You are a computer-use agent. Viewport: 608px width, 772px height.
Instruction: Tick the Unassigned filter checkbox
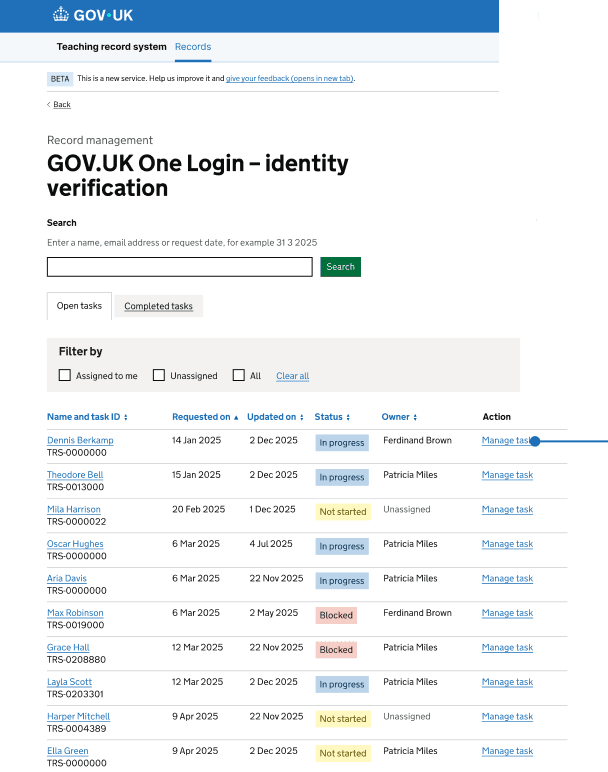click(159, 376)
